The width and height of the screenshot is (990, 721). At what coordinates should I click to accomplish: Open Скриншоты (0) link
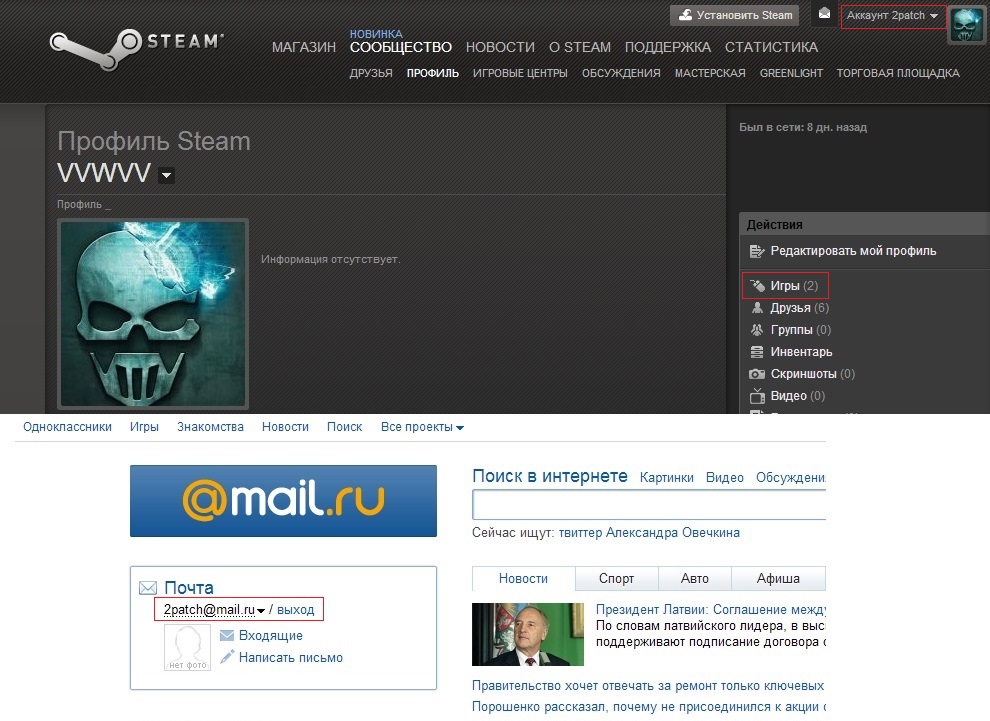click(x=813, y=374)
